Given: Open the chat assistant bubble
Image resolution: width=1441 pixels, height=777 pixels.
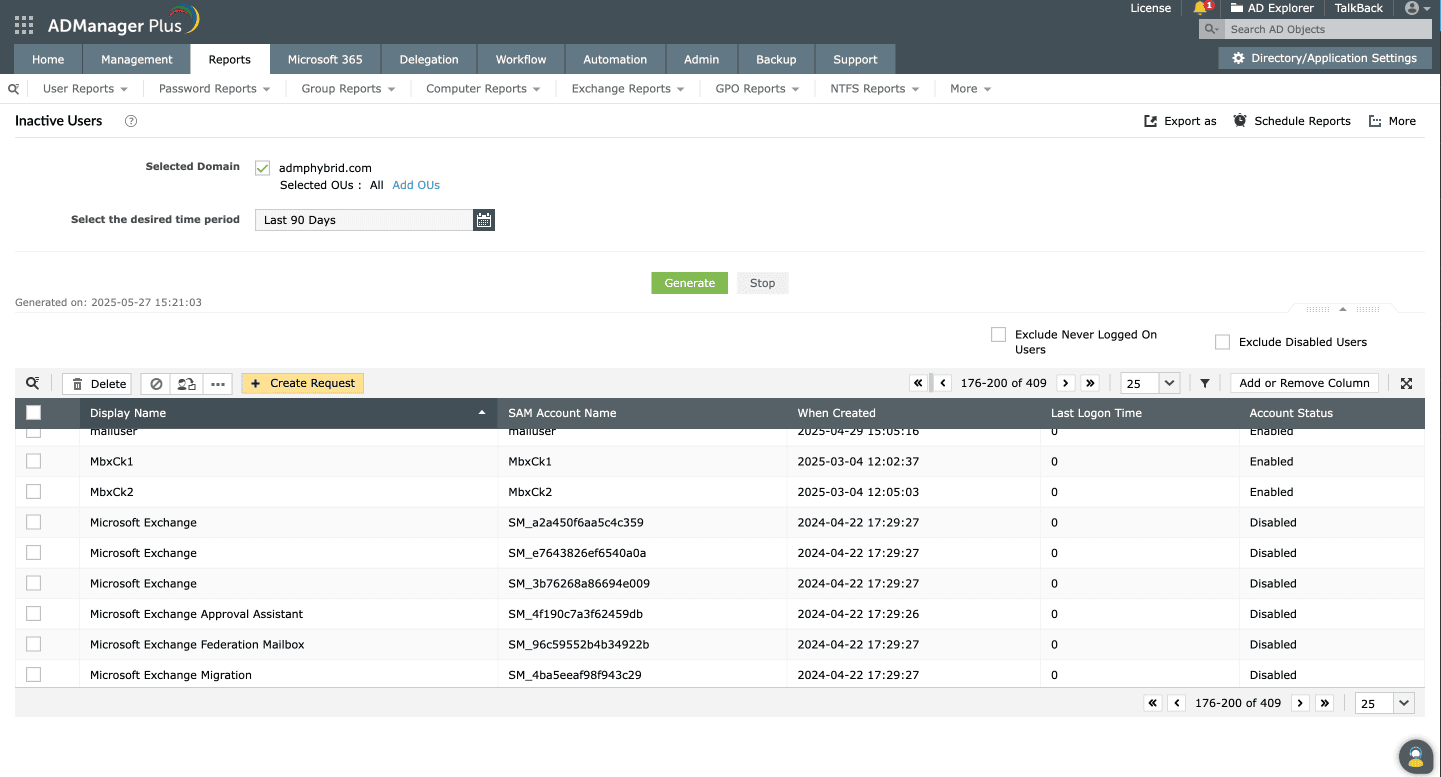Looking at the screenshot, I should click(x=1414, y=756).
